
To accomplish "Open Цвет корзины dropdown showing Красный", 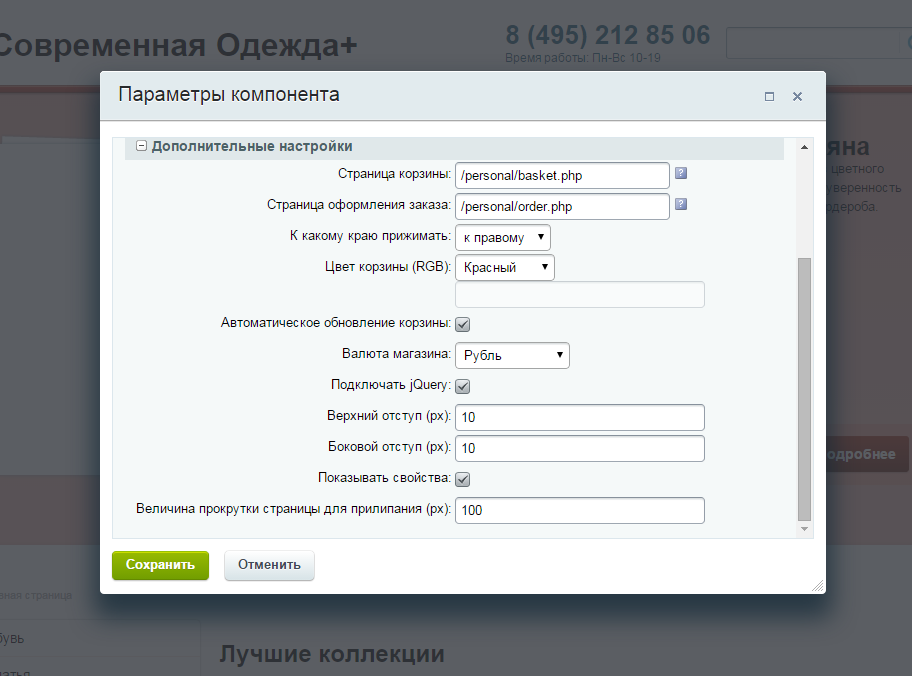I will point(504,268).
